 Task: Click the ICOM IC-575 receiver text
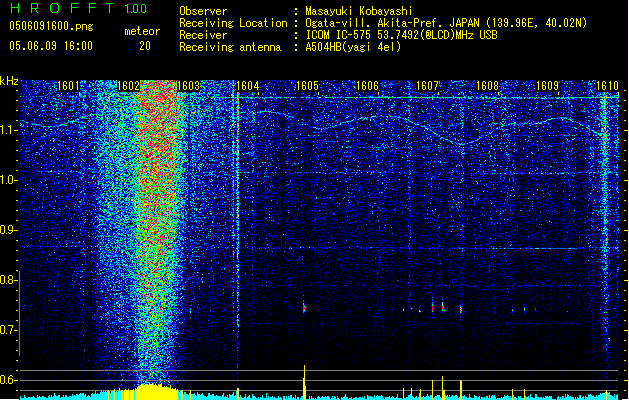pyautogui.click(x=401, y=35)
